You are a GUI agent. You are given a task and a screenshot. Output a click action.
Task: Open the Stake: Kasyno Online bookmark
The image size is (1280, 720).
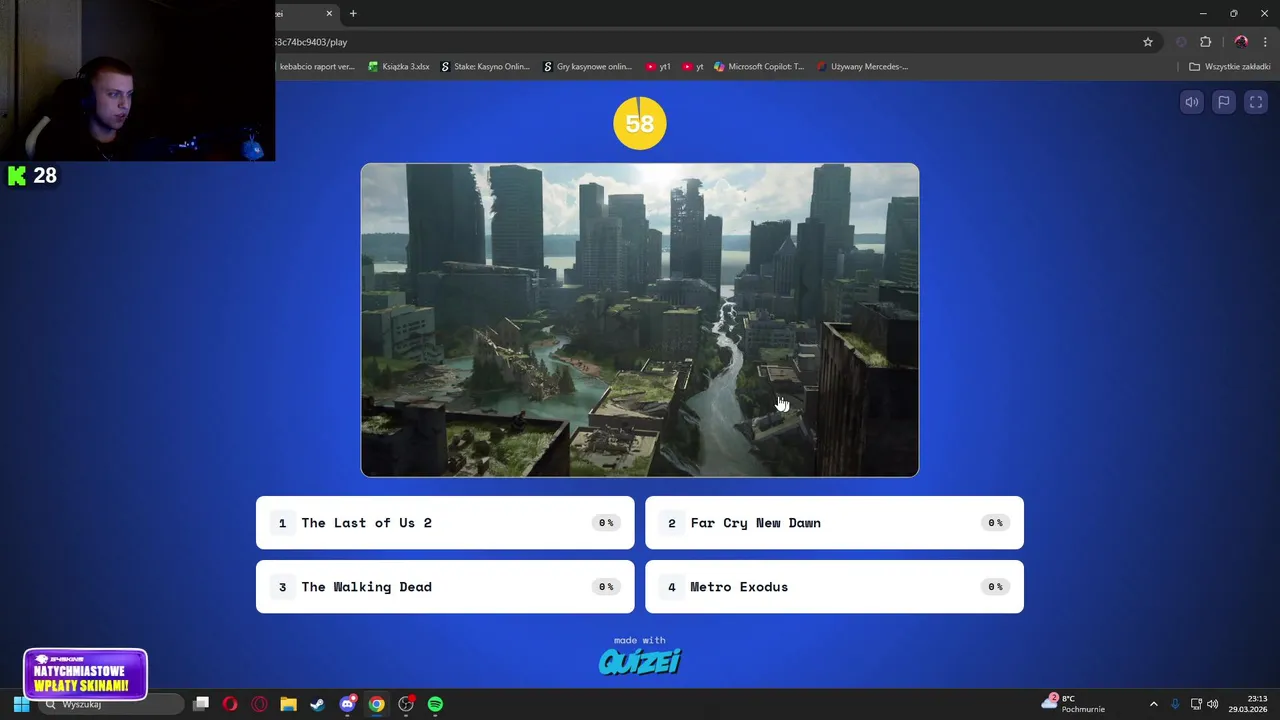[486, 67]
